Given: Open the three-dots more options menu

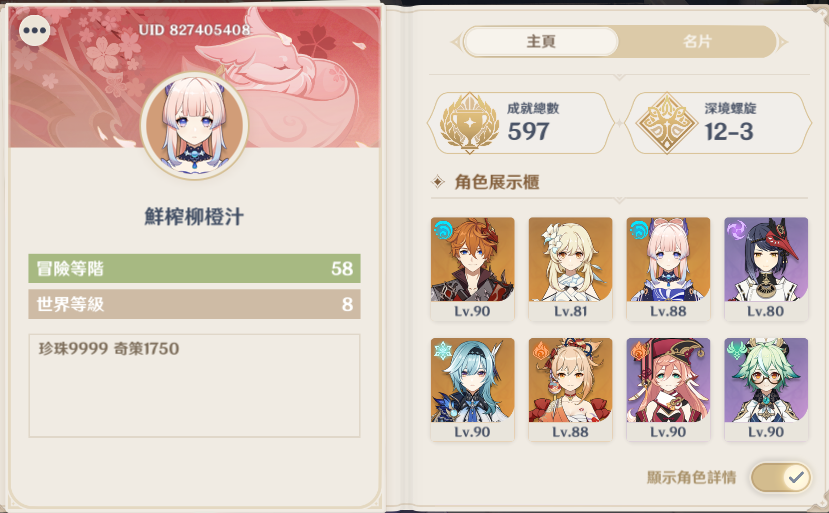Looking at the screenshot, I should coord(35,30).
